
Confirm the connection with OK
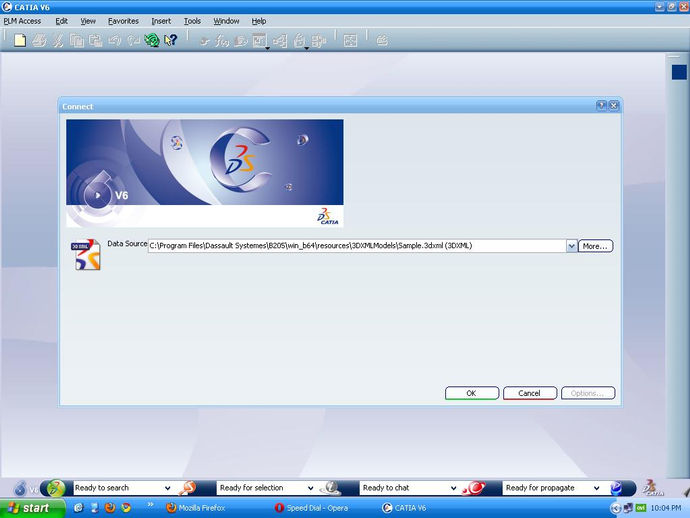472,393
